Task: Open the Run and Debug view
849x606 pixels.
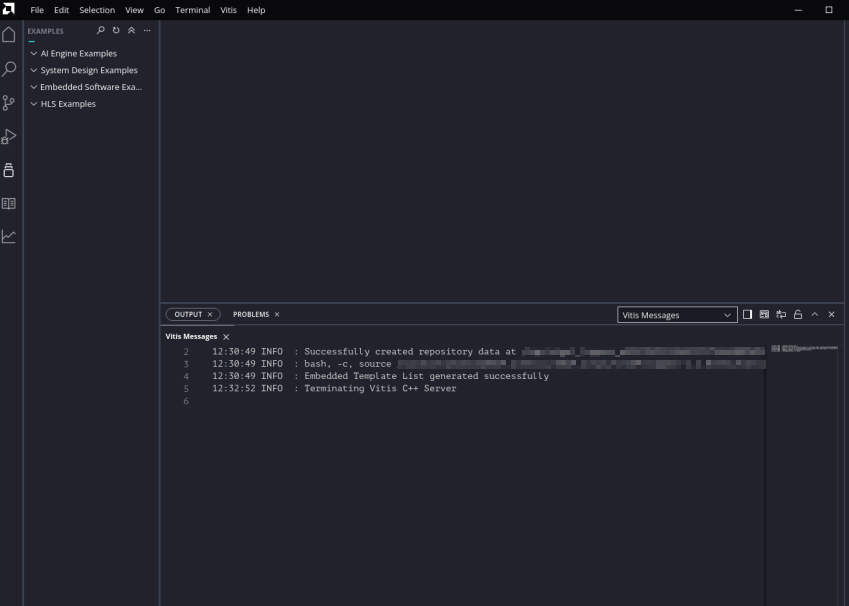Action: 10,136
